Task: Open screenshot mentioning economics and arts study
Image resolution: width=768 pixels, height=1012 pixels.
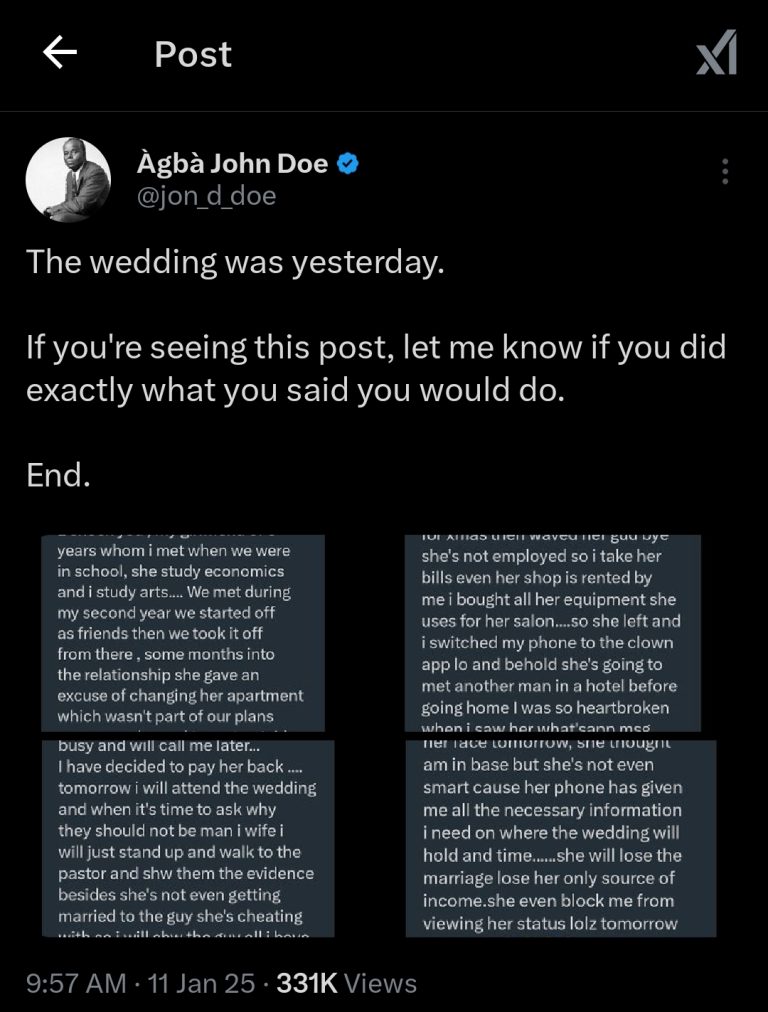Action: tap(183, 632)
